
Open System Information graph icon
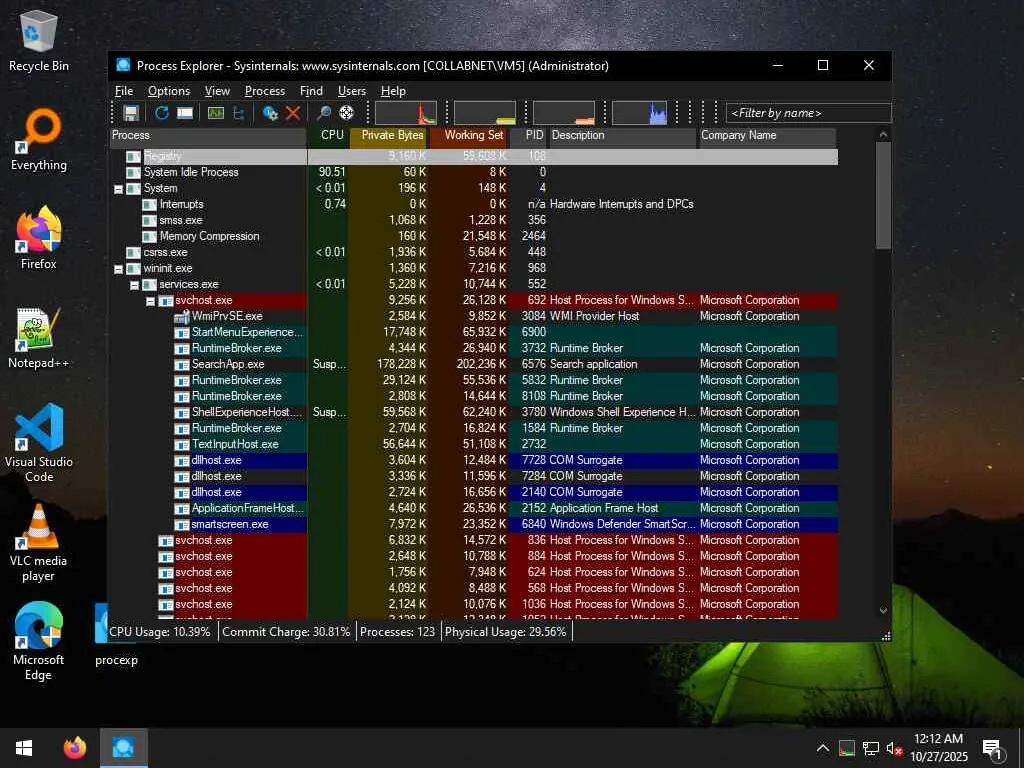[x=216, y=113]
